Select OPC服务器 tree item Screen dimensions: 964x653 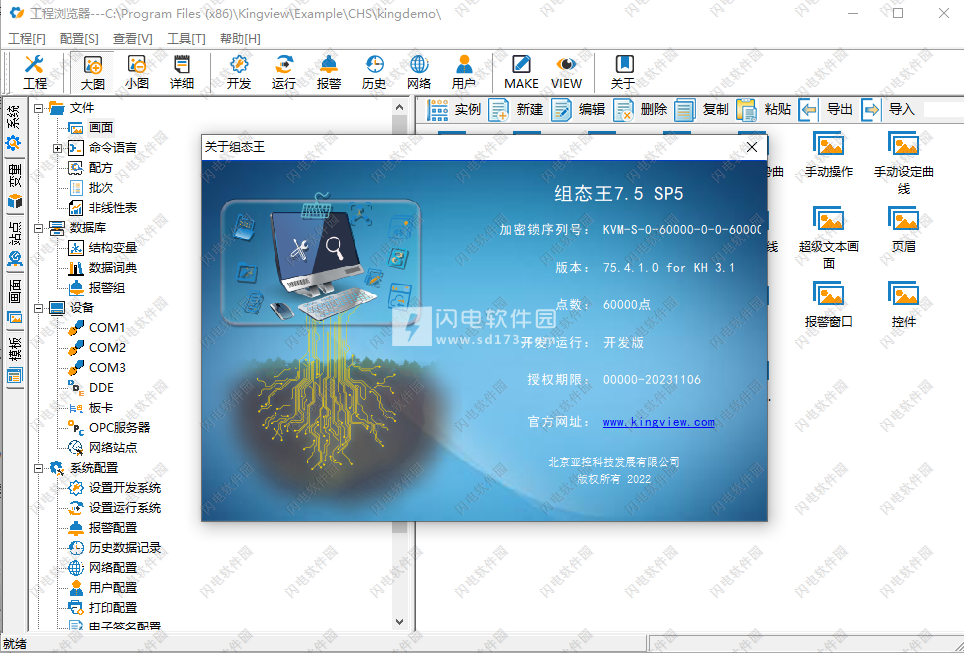click(119, 428)
